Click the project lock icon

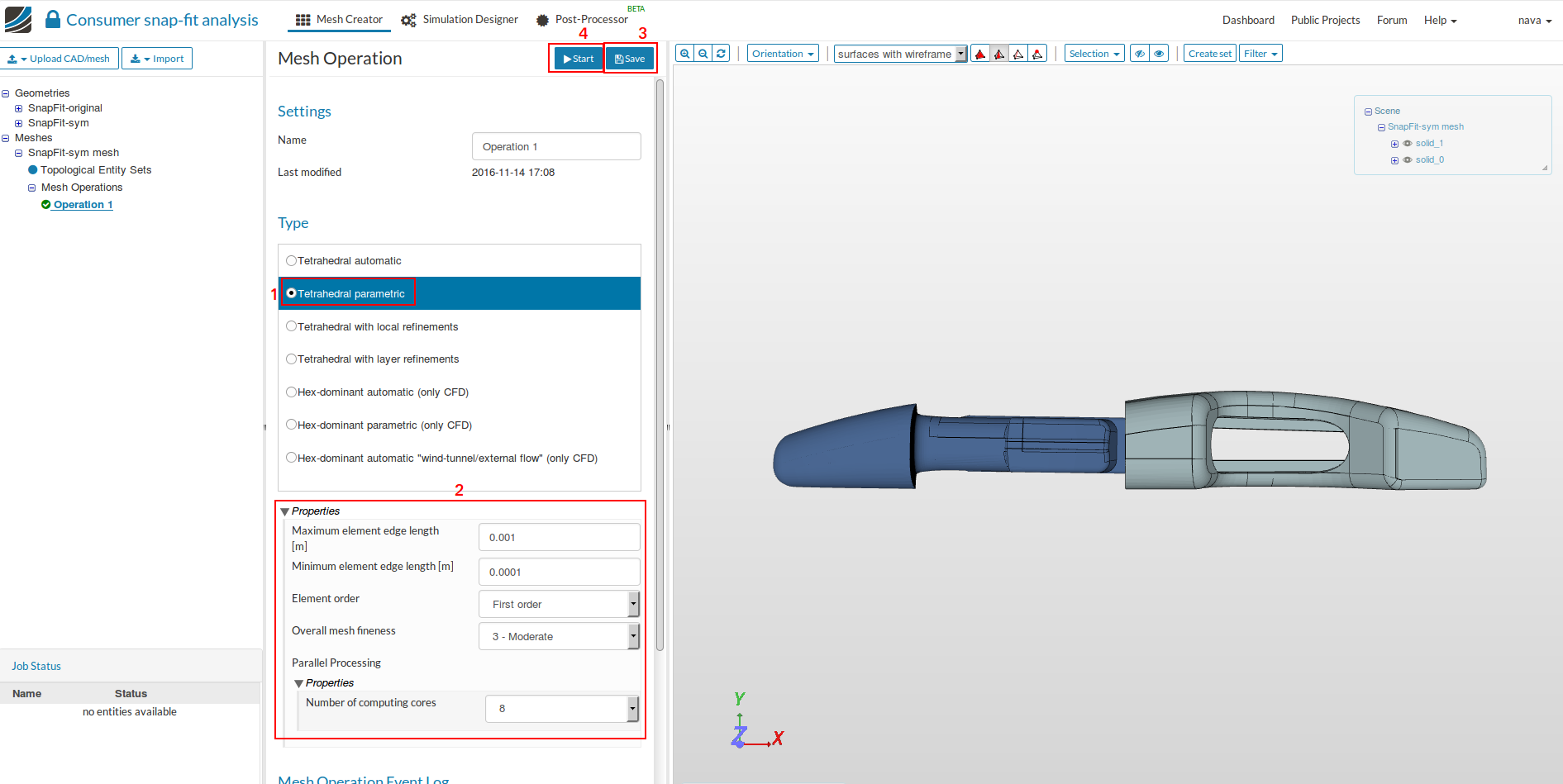click(x=53, y=19)
